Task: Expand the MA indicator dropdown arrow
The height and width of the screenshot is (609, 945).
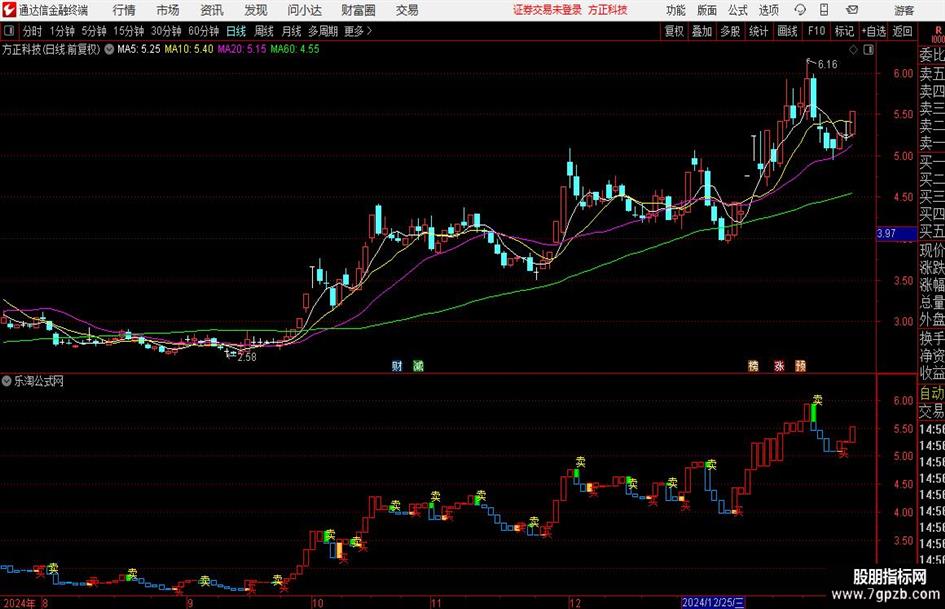Action: (x=109, y=49)
